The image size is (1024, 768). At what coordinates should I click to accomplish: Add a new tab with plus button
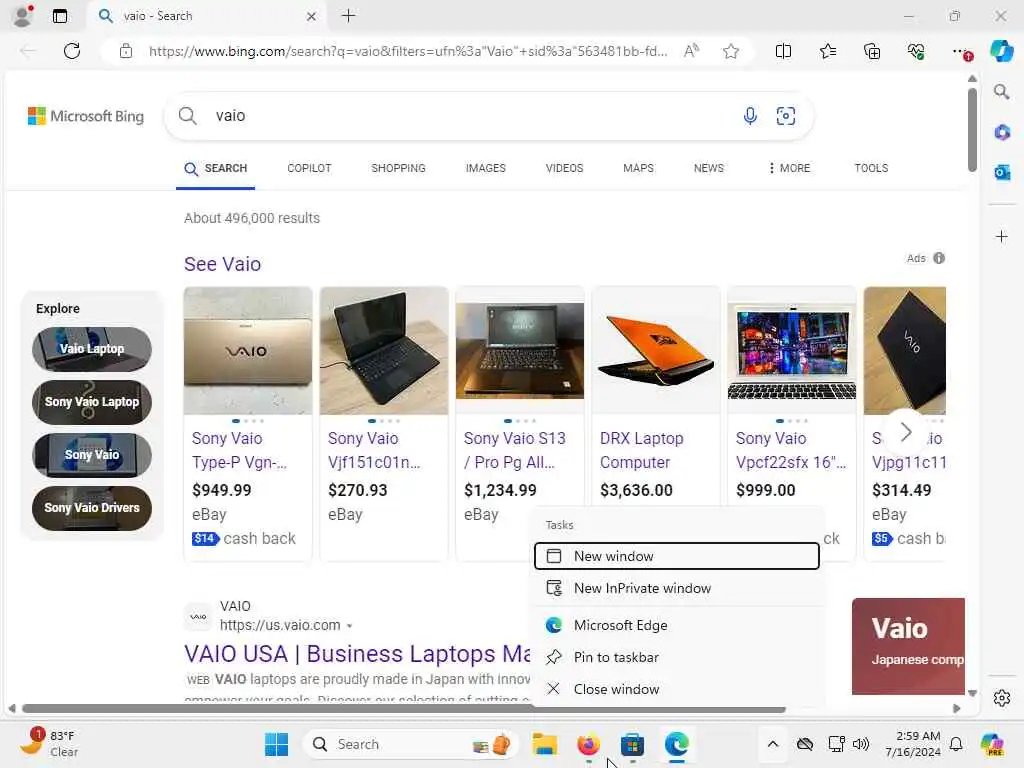point(349,16)
